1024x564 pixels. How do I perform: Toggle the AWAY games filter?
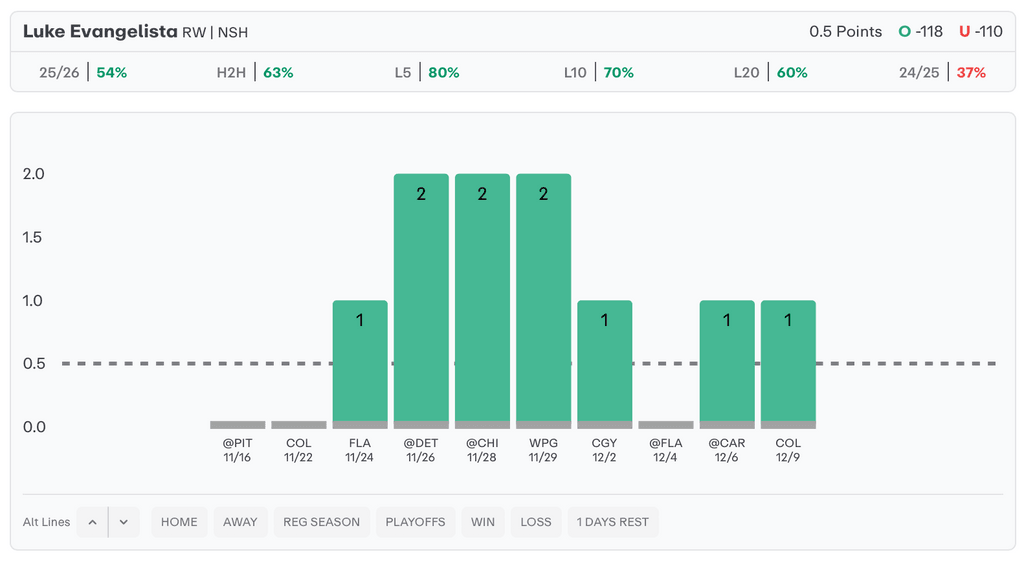tap(240, 522)
